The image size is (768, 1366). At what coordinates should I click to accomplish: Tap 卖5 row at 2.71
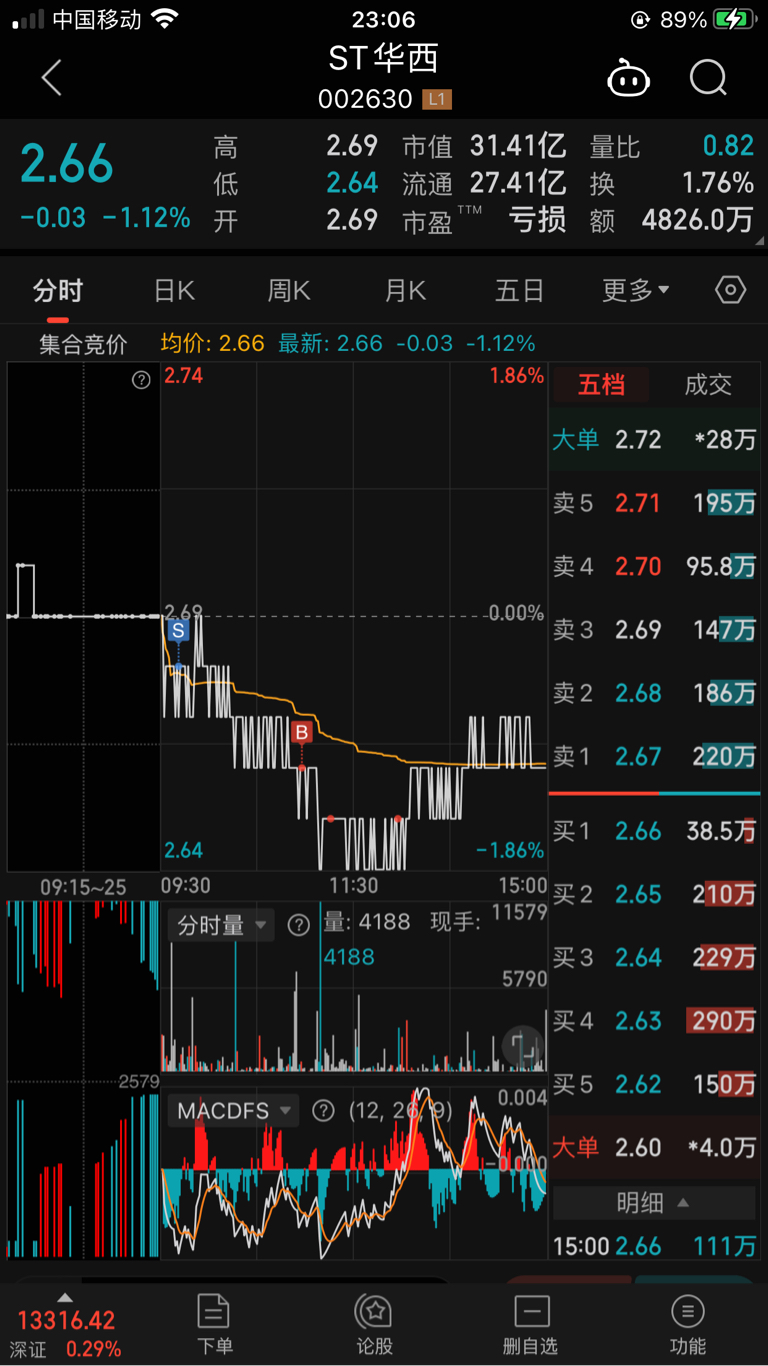pyautogui.click(x=654, y=503)
